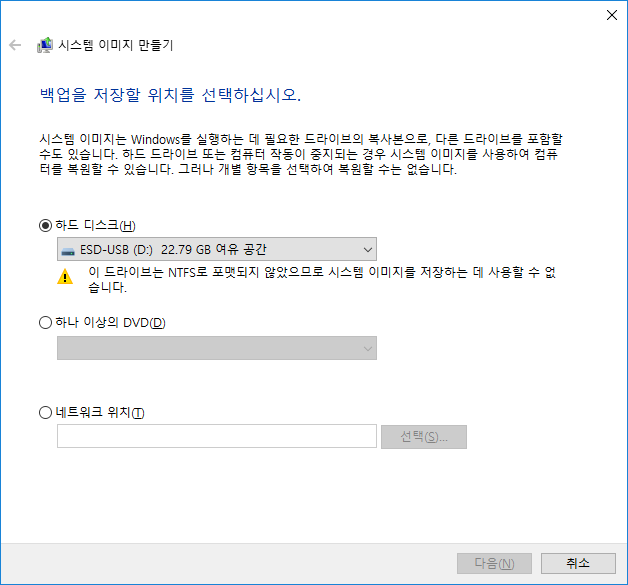Open the ESD-USB (D:) drive dropdown

(x=217, y=249)
